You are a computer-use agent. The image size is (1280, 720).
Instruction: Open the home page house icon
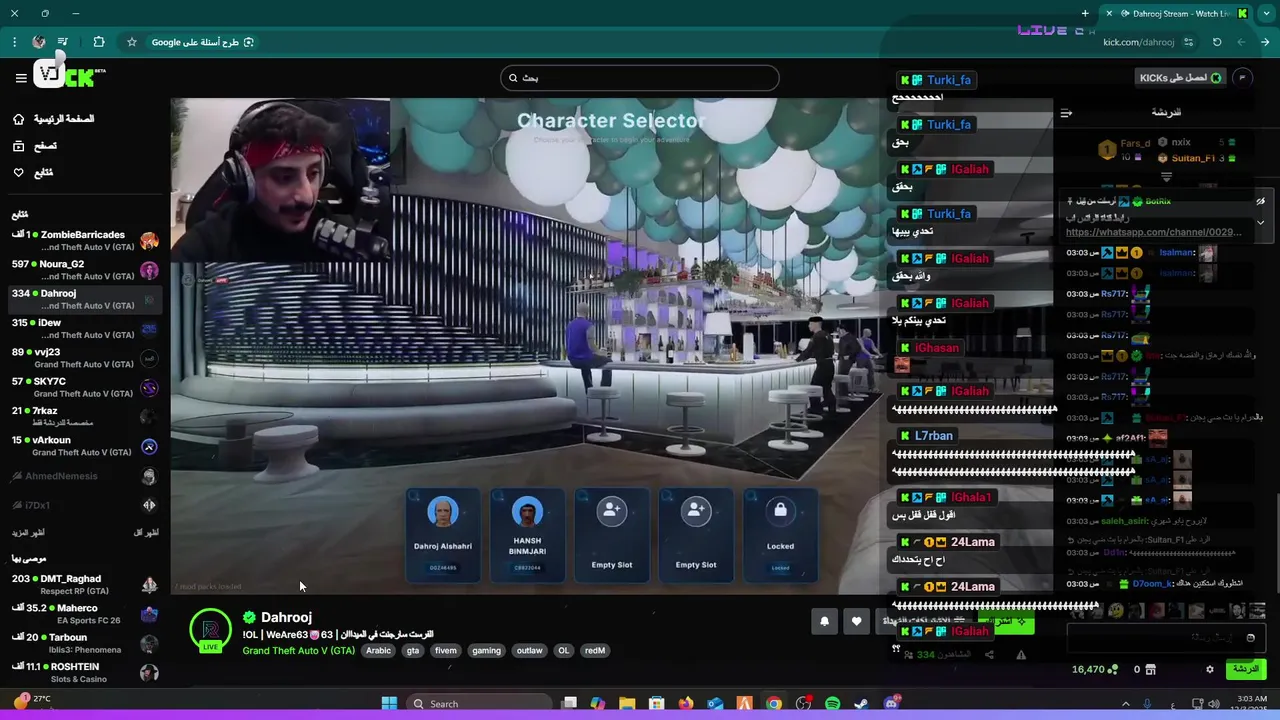[18, 119]
